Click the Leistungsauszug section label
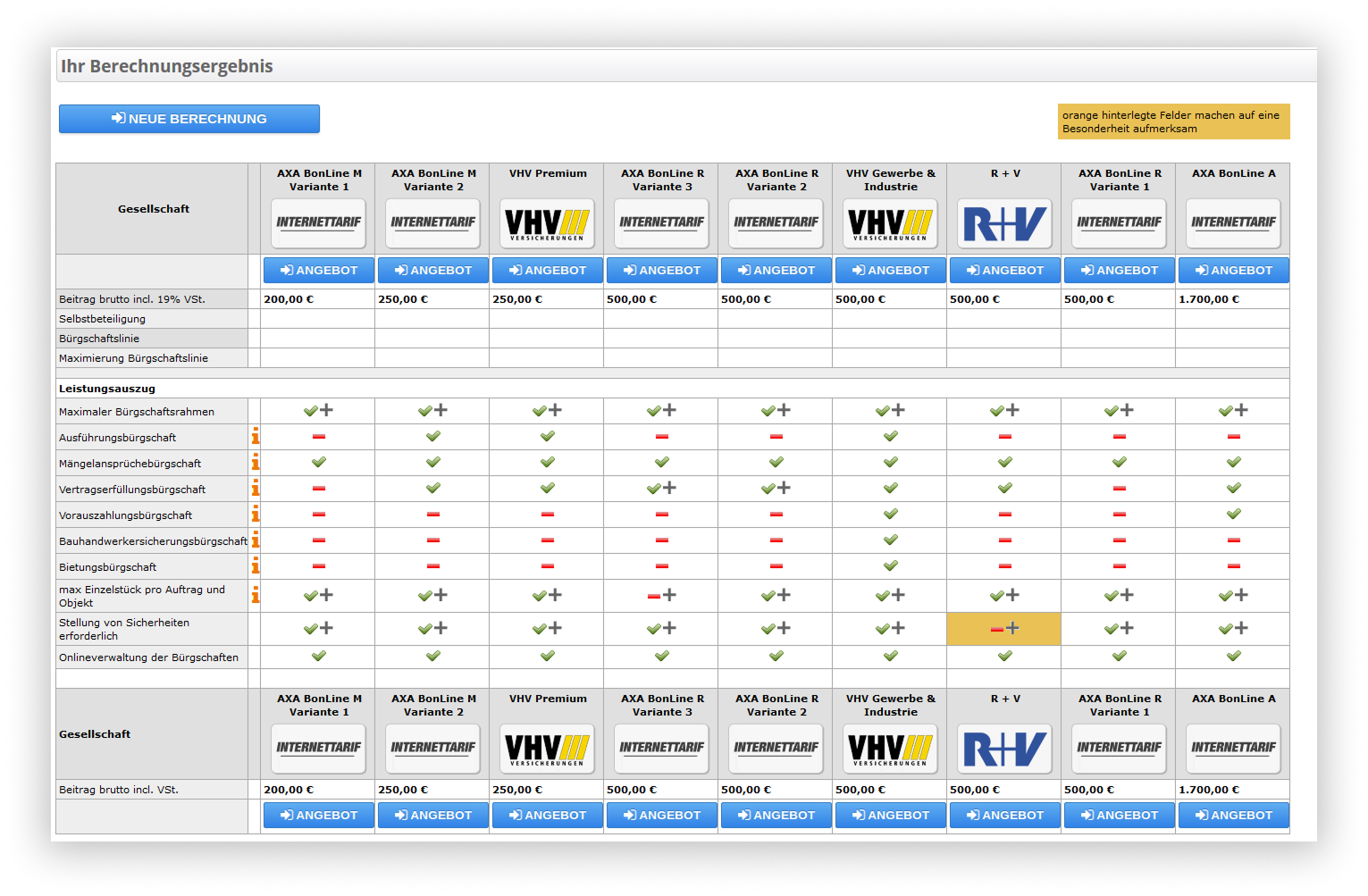1368x896 pixels. click(x=107, y=389)
